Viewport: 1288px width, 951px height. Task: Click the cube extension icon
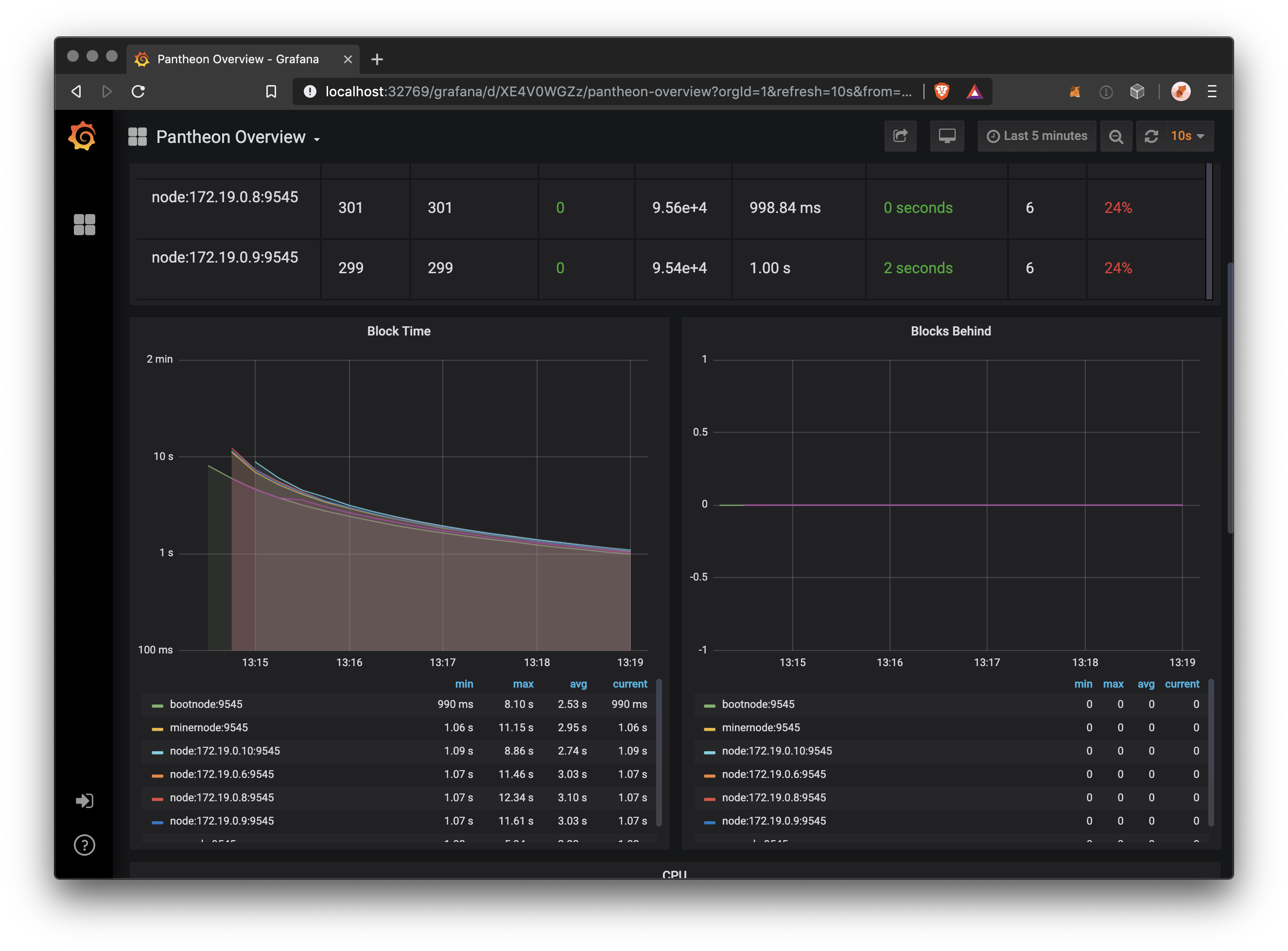coord(1137,91)
